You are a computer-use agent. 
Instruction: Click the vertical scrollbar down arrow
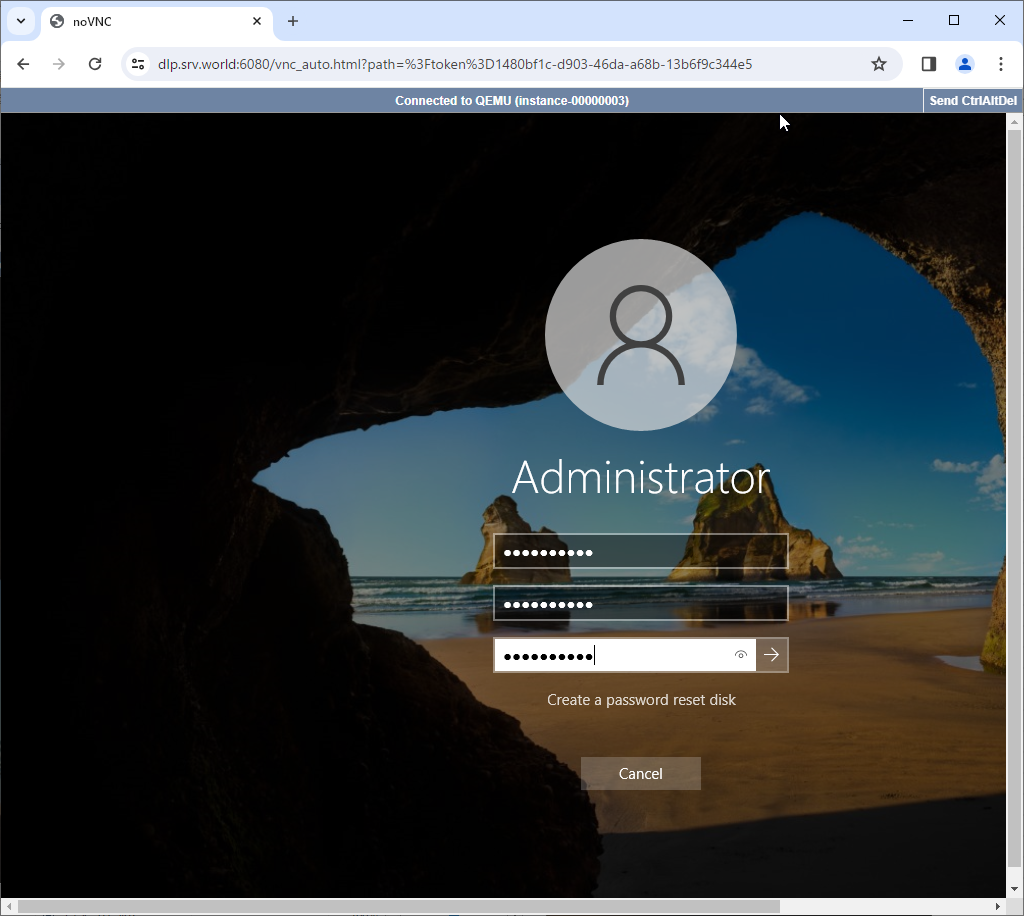point(1014,889)
